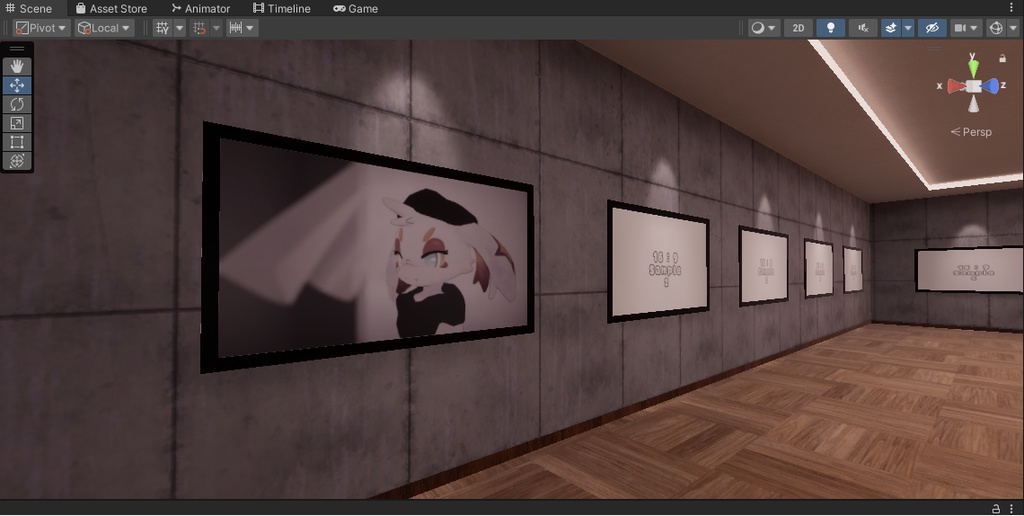This screenshot has height=516, width=1024.
Task: Click the gray bottom axis cone
Action: coord(974,104)
